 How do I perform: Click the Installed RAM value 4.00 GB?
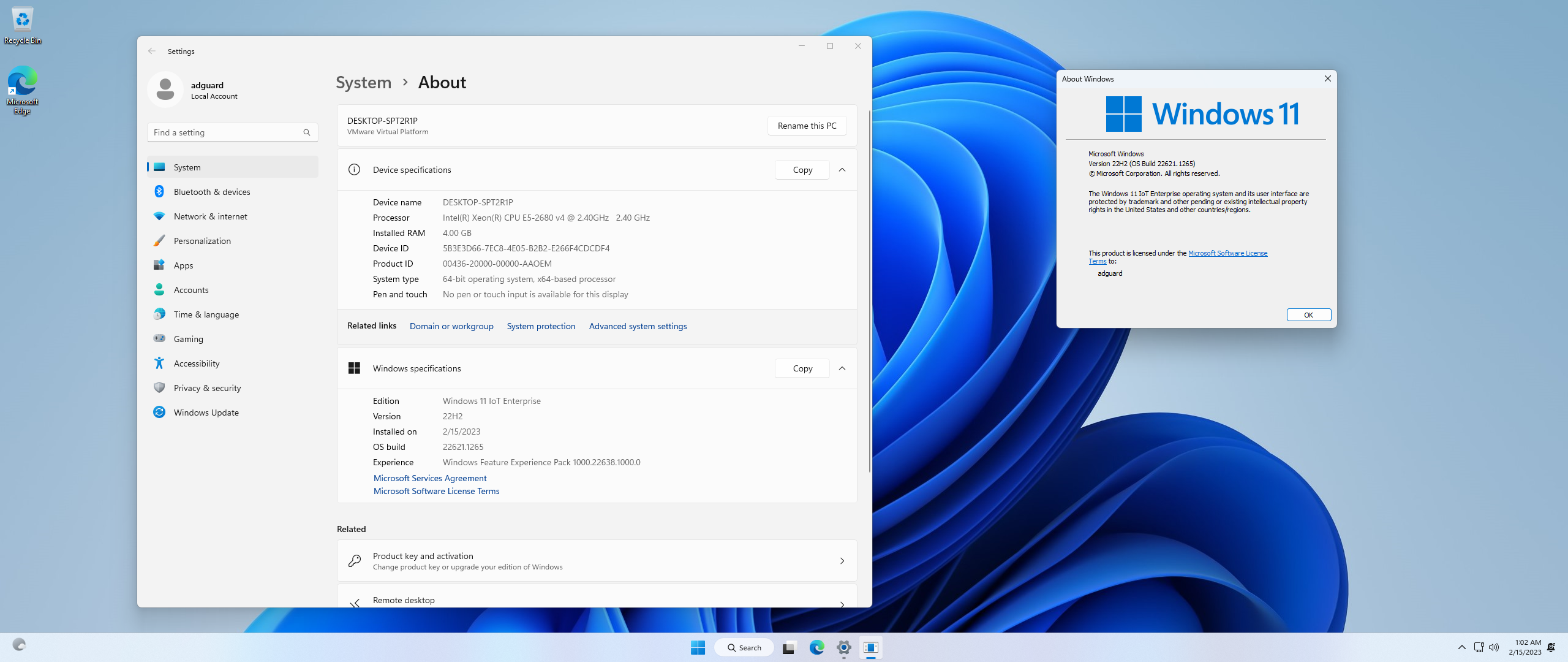tap(457, 233)
